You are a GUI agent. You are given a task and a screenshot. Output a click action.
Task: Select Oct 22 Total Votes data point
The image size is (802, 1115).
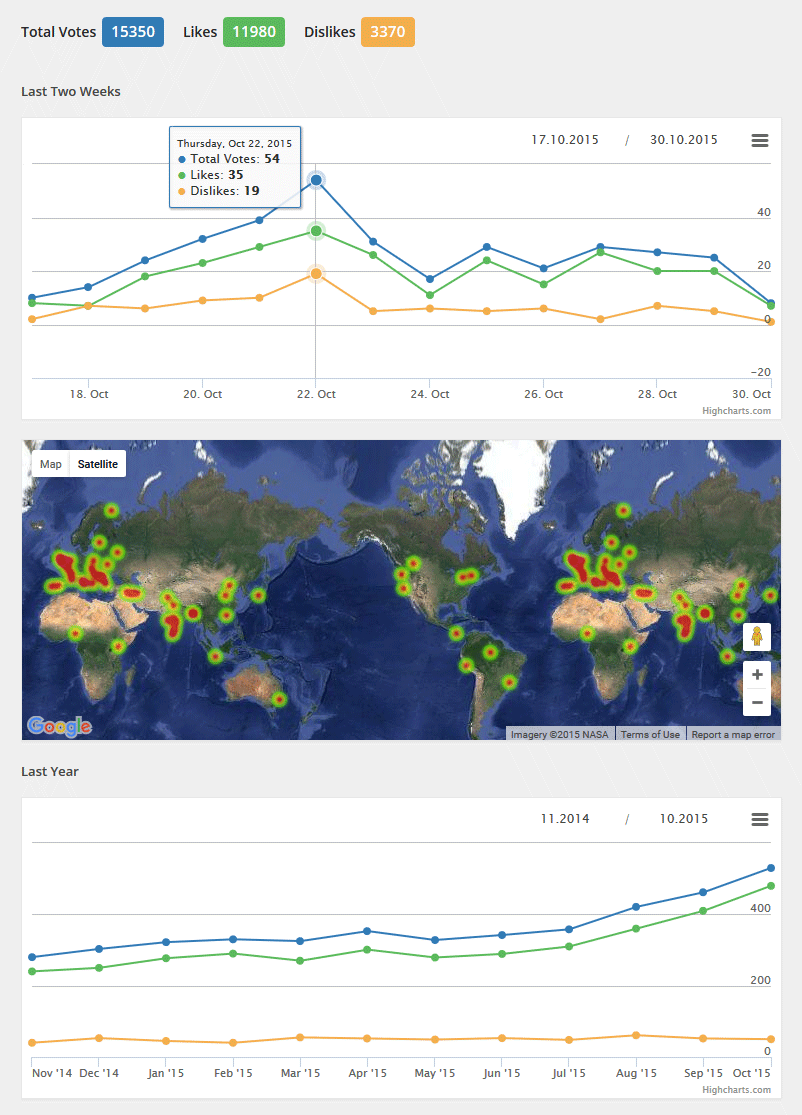(316, 180)
